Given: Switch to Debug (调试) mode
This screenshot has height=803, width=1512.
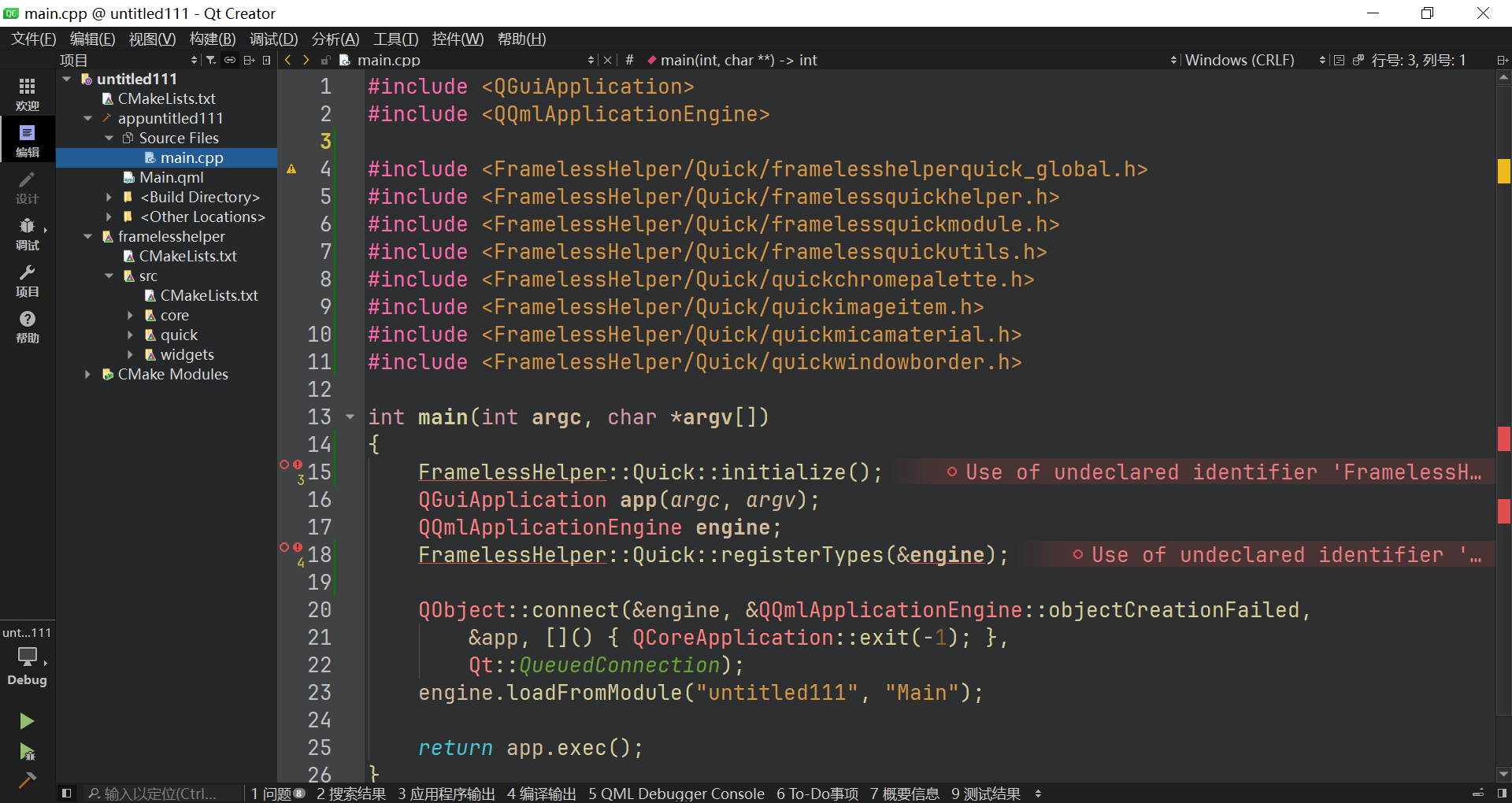Looking at the screenshot, I should tap(28, 234).
